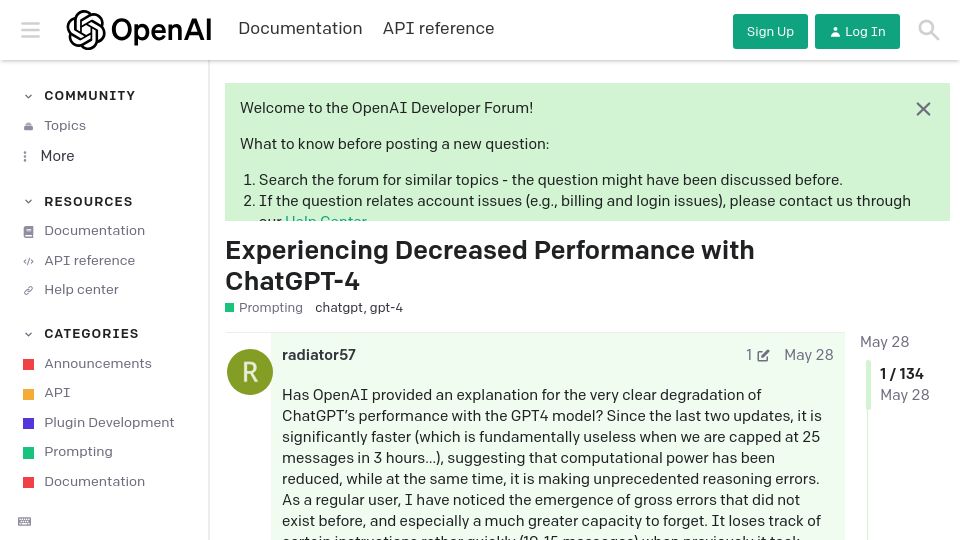Click the API reference code icon

coord(28,261)
